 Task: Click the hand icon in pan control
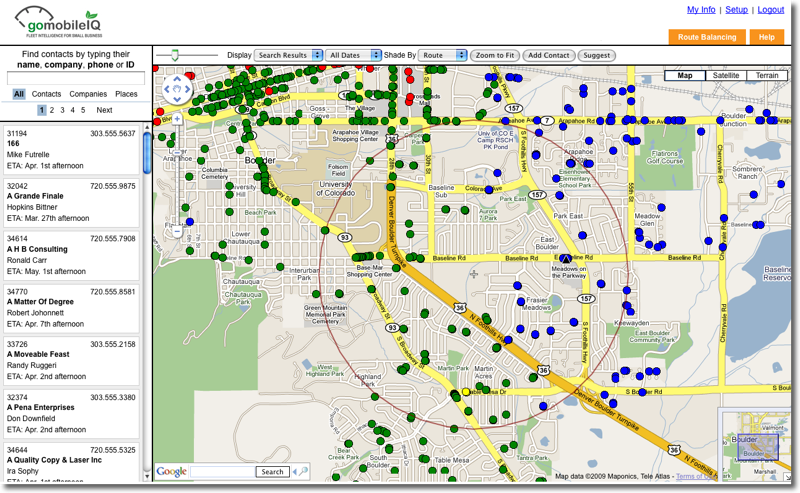[x=177, y=89]
